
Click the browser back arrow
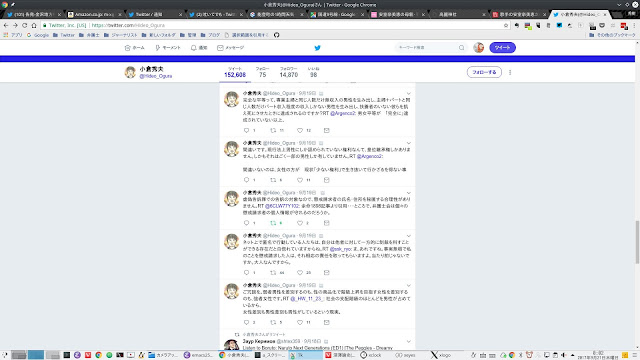pyautogui.click(x=6, y=25)
